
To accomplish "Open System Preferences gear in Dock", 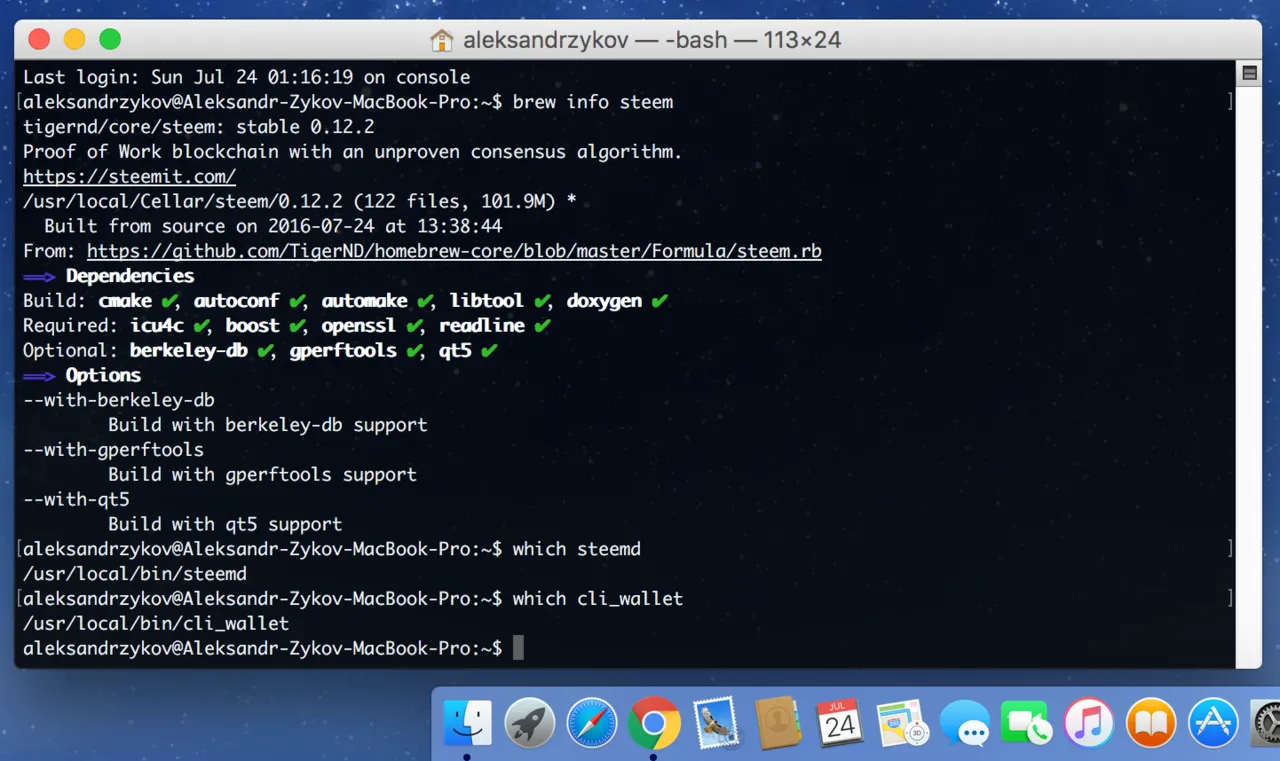I will coord(1266,723).
